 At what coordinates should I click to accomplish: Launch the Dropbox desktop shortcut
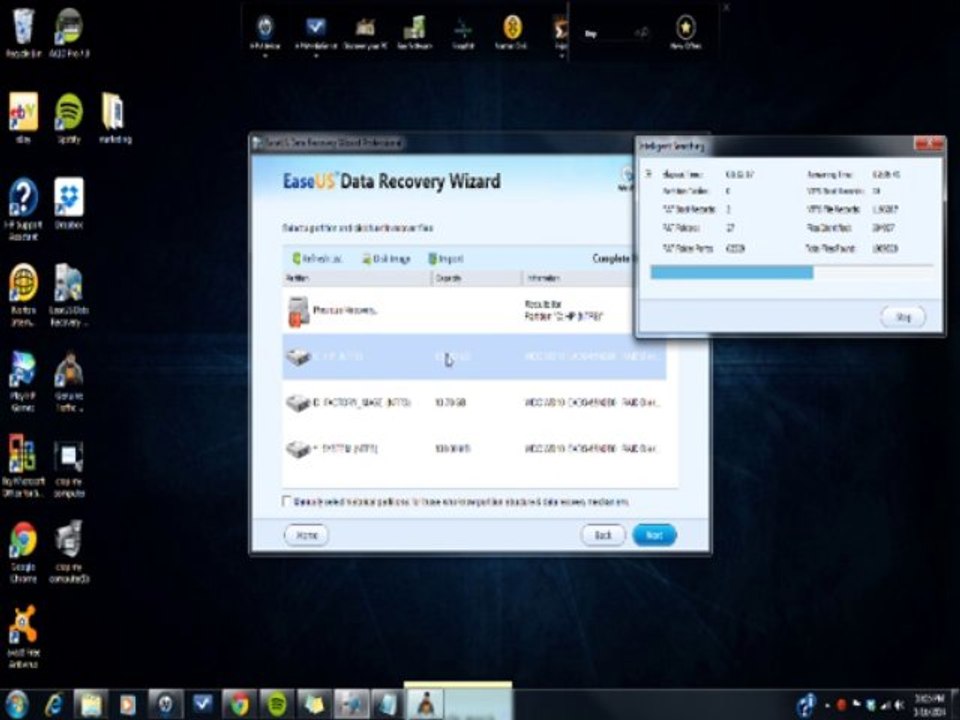click(x=69, y=203)
